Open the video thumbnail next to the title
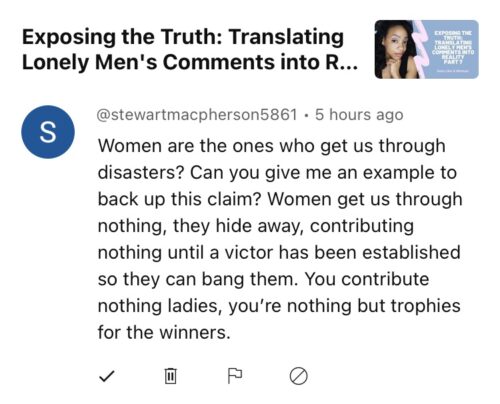This screenshot has height=404, width=500. click(427, 49)
